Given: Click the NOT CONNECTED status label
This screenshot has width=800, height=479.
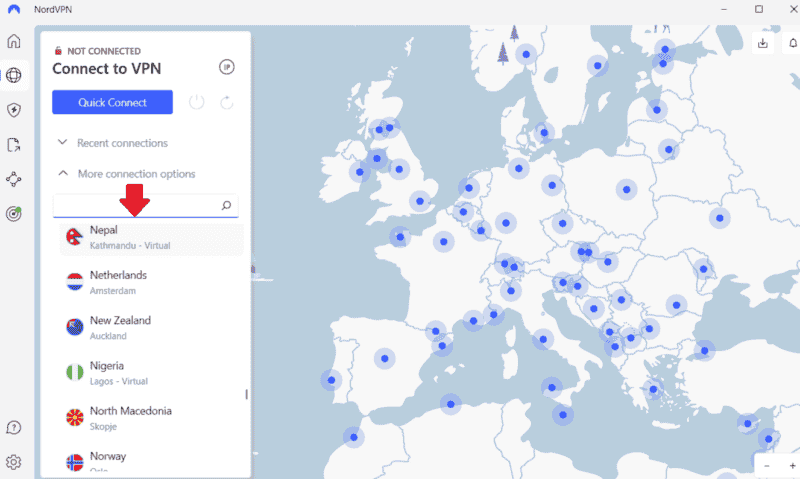Looking at the screenshot, I should [x=104, y=51].
